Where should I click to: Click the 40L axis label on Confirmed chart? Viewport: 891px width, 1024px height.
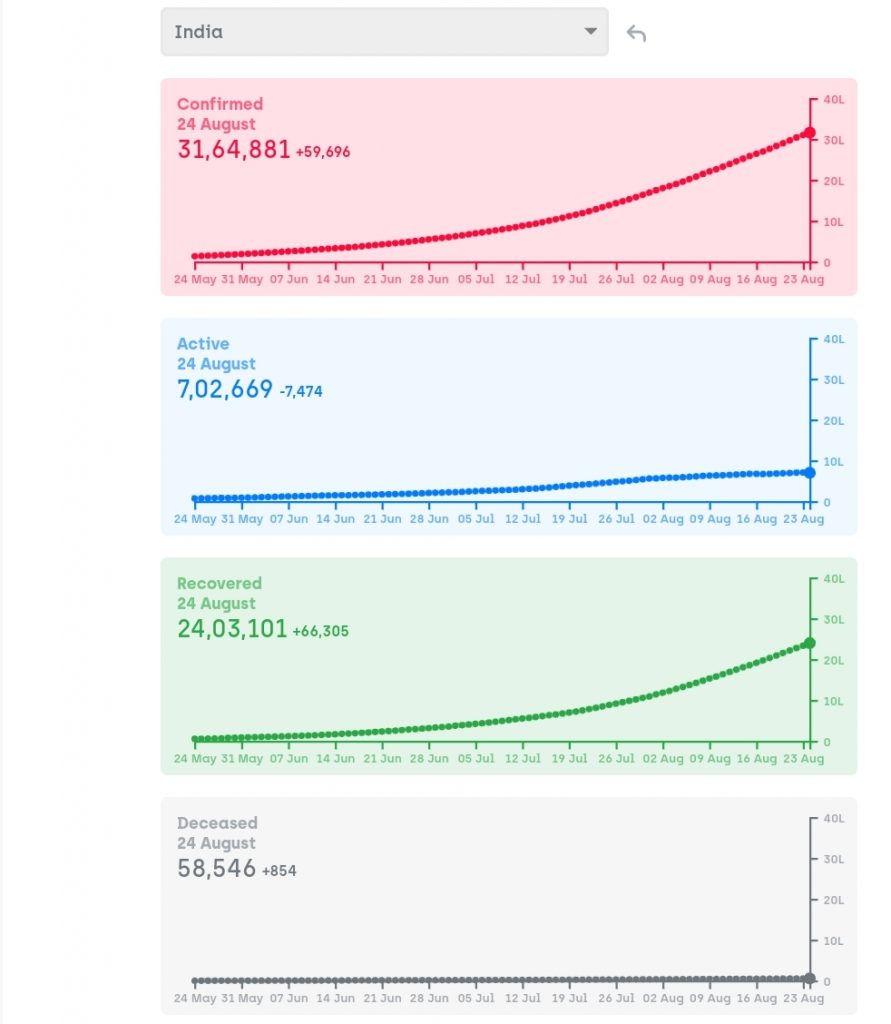(x=834, y=99)
